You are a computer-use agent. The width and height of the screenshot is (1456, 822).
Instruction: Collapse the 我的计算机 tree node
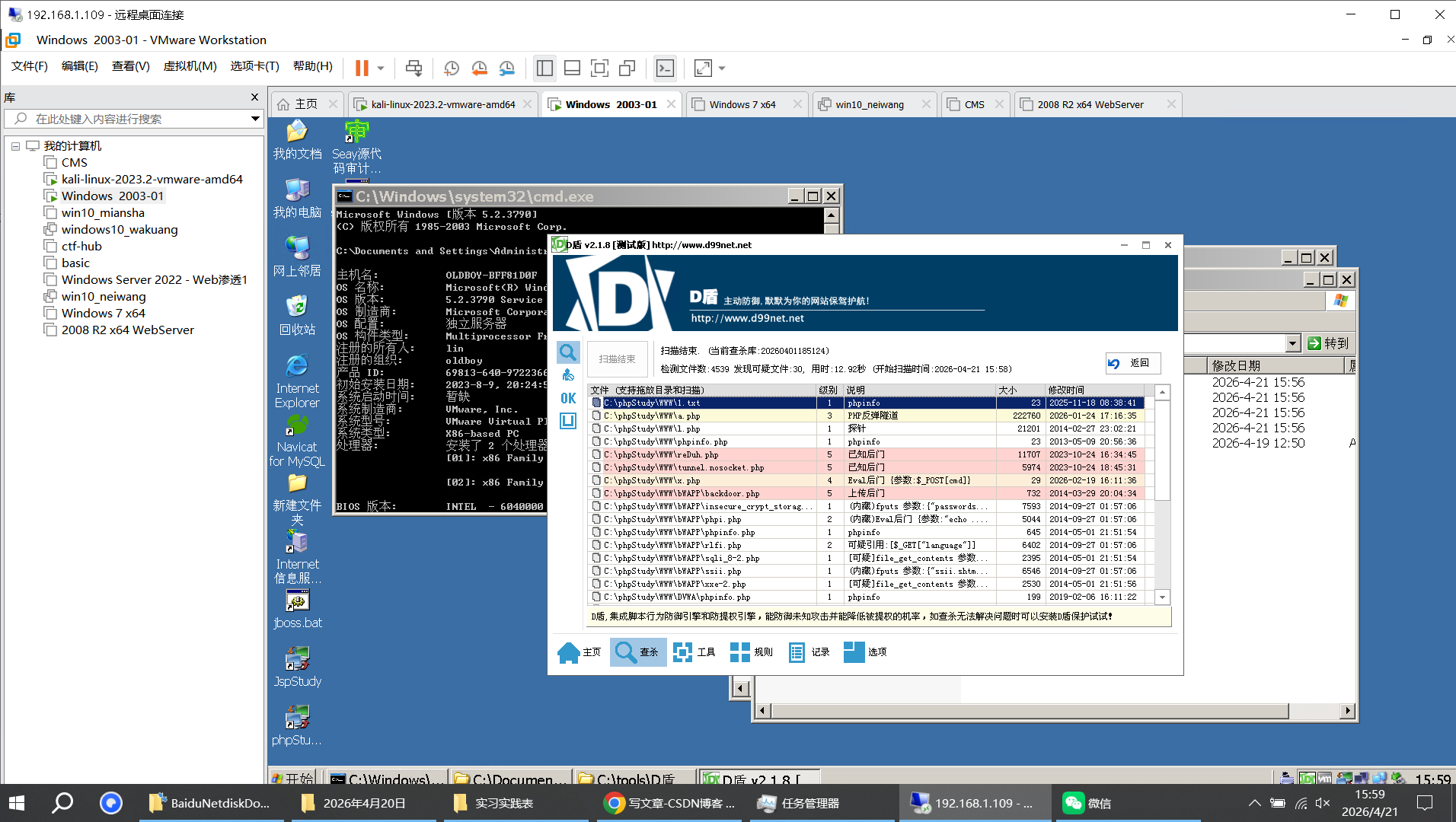pyautogui.click(x=15, y=145)
